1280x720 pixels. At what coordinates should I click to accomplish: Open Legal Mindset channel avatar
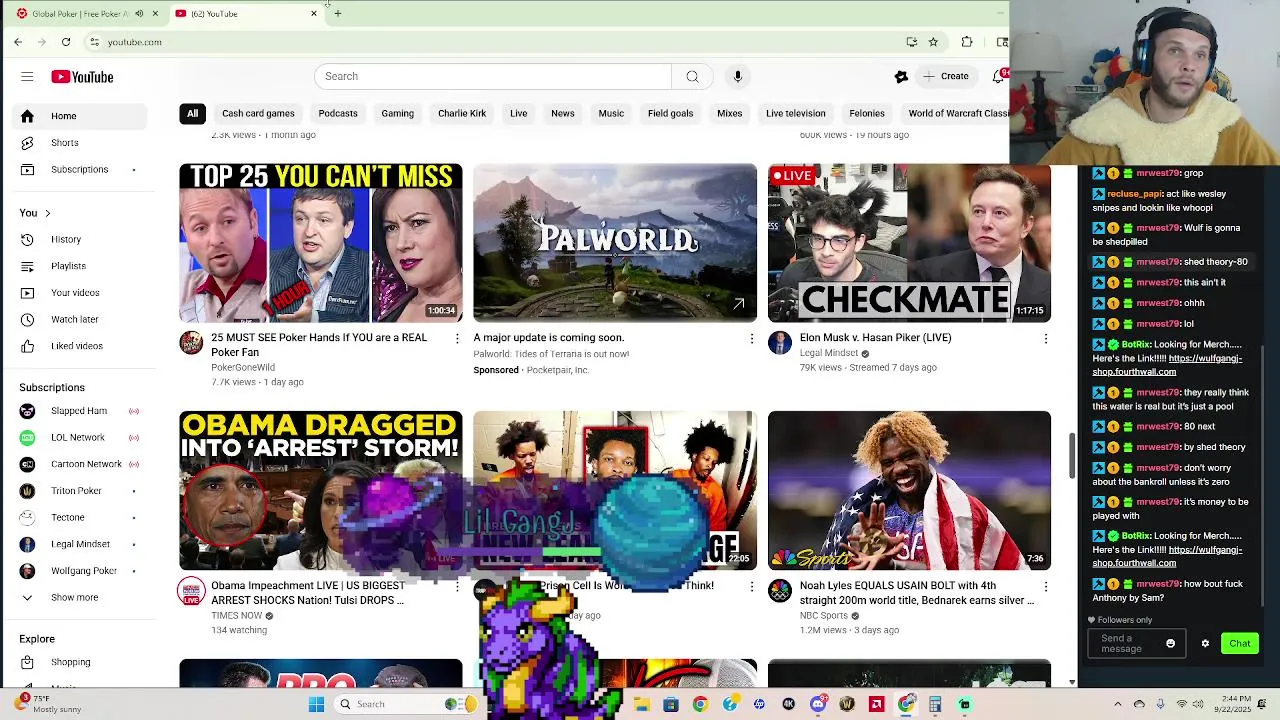pos(780,344)
